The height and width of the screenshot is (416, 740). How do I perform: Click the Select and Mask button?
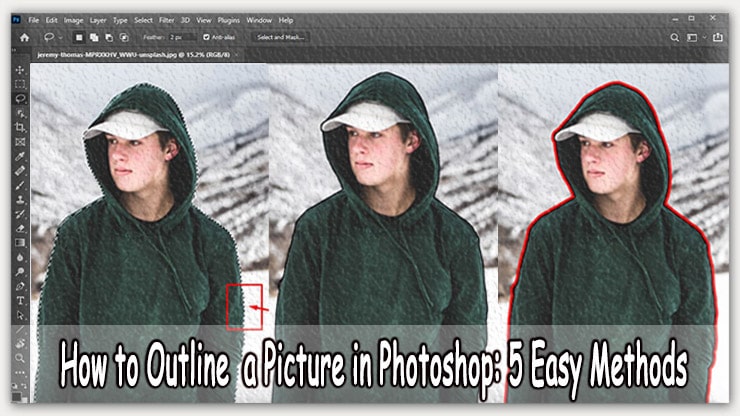tap(281, 37)
